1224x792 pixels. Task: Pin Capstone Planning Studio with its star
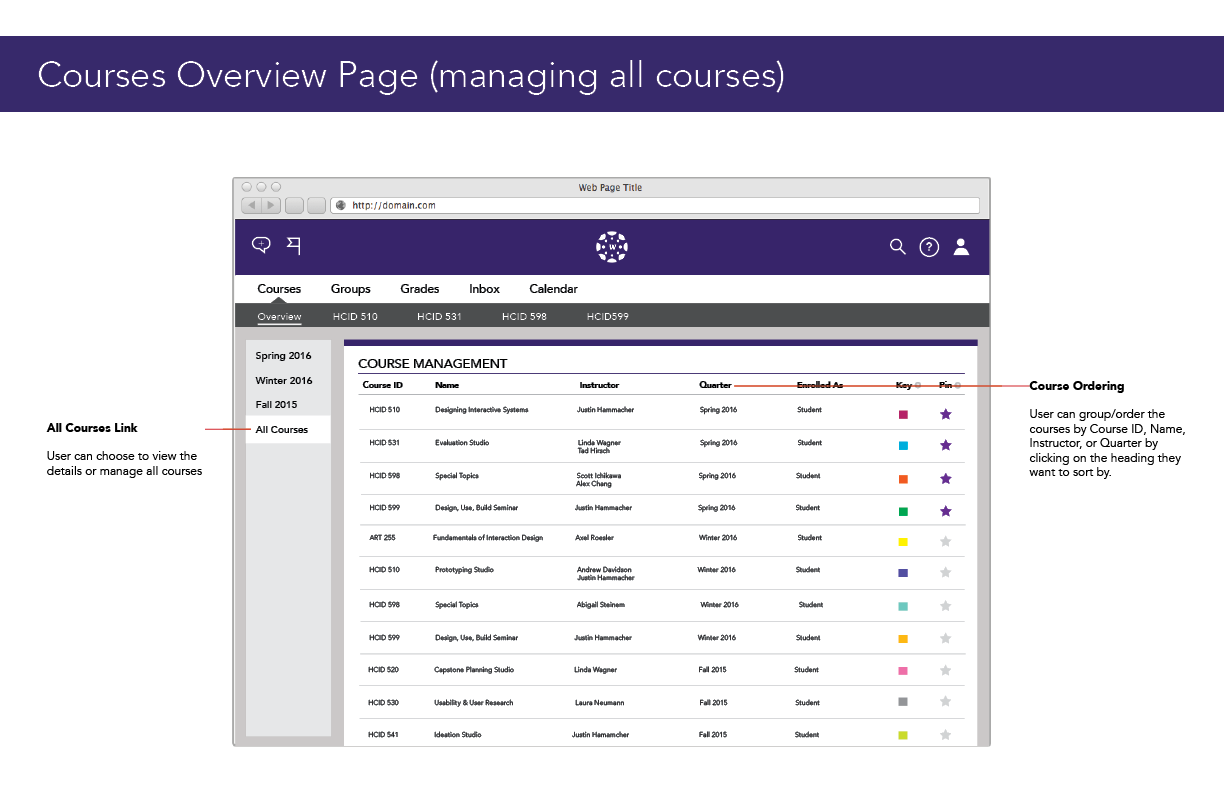[946, 671]
